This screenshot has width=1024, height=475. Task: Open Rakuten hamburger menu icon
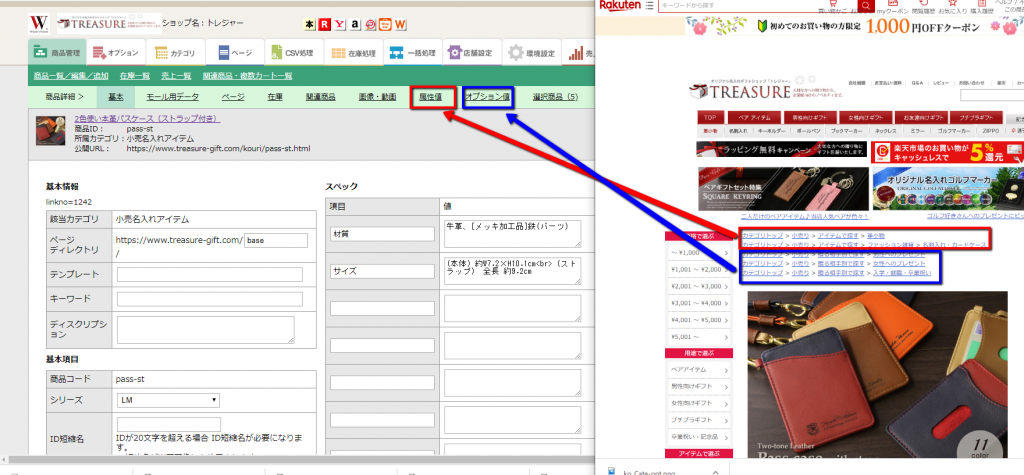pyautogui.click(x=650, y=6)
